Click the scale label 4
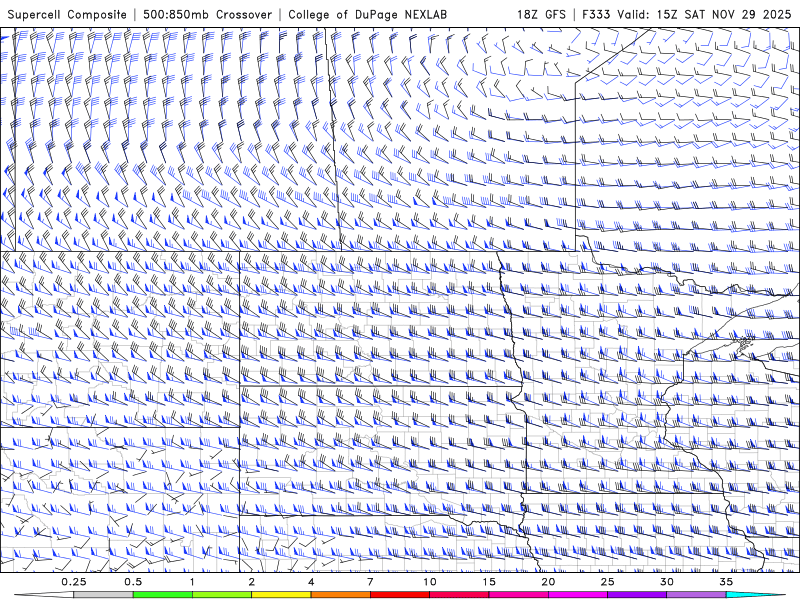 pos(311,582)
